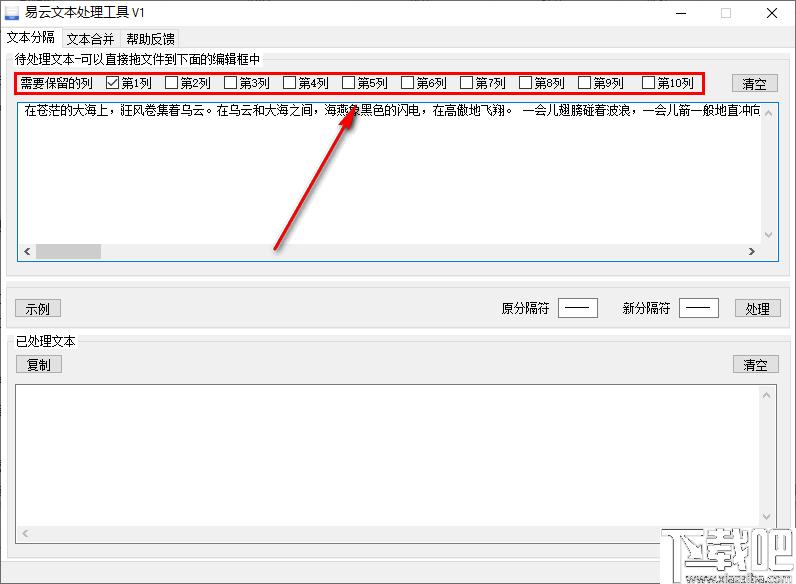This screenshot has width=796, height=584.
Task: Click the 易云文本处理工具 title bar app icon
Action: point(12,13)
